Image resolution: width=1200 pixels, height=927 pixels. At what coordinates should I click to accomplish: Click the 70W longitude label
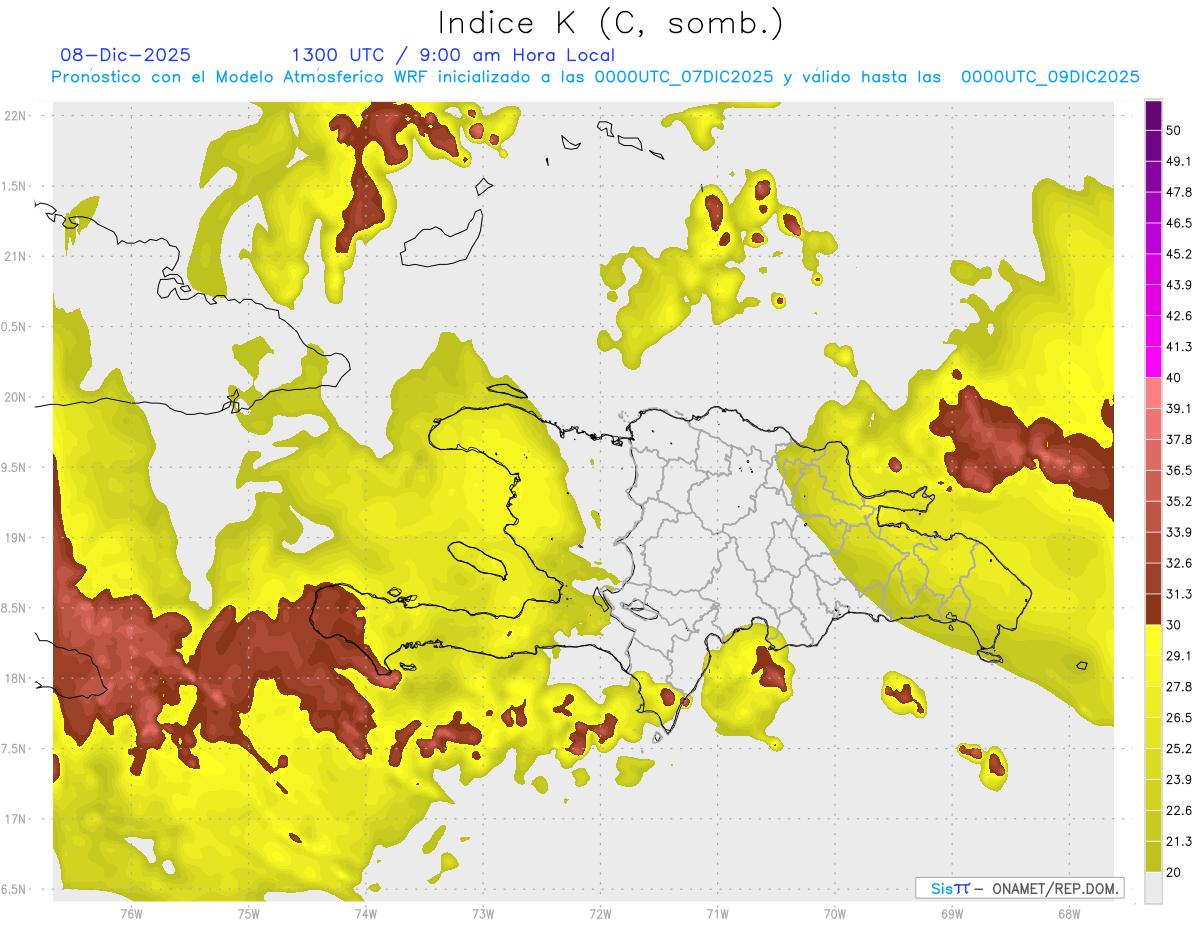pos(835,913)
